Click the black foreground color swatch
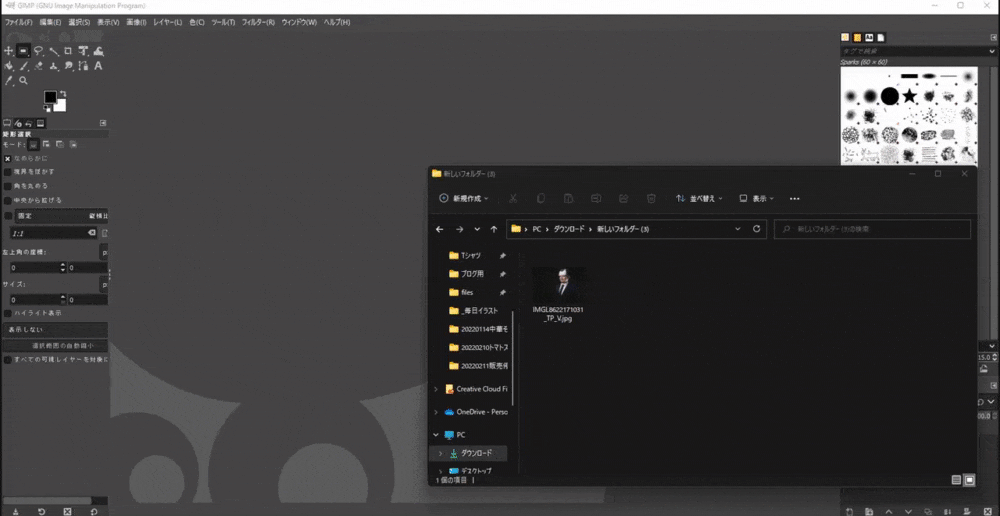This screenshot has width=1000, height=516. [x=50, y=97]
